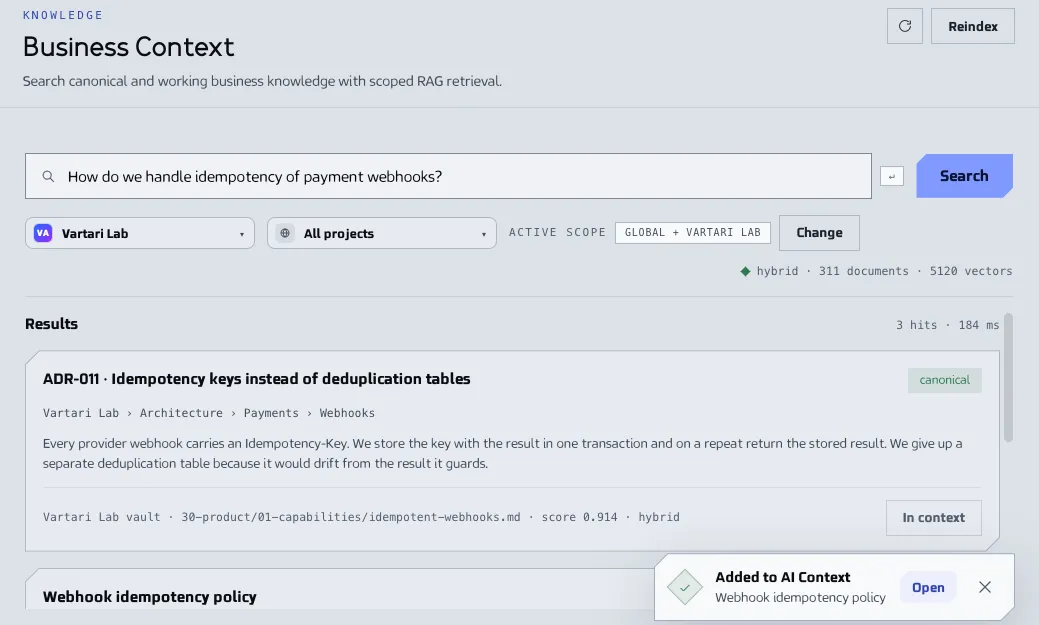Click the enter-key hint icon

892,176
